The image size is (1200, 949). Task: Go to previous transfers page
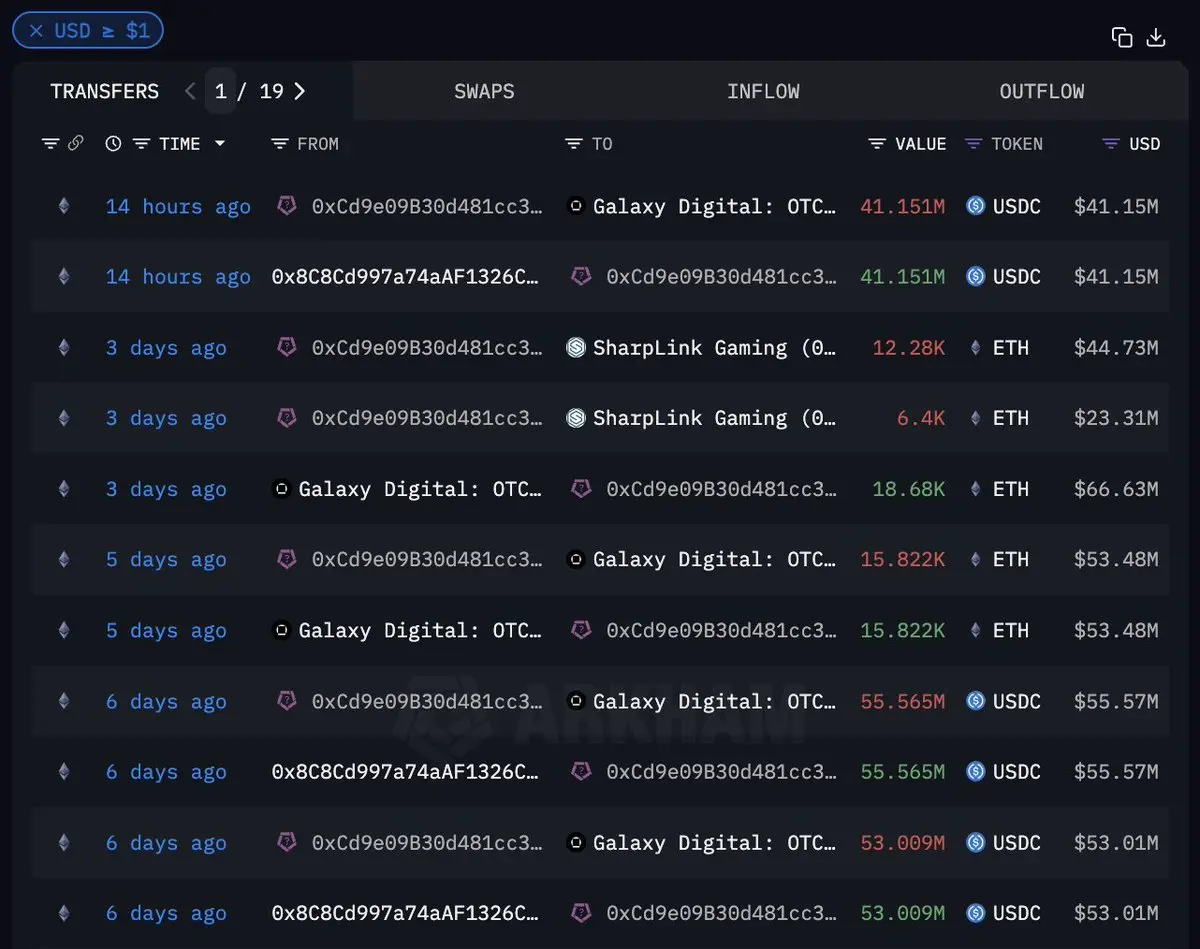point(190,91)
